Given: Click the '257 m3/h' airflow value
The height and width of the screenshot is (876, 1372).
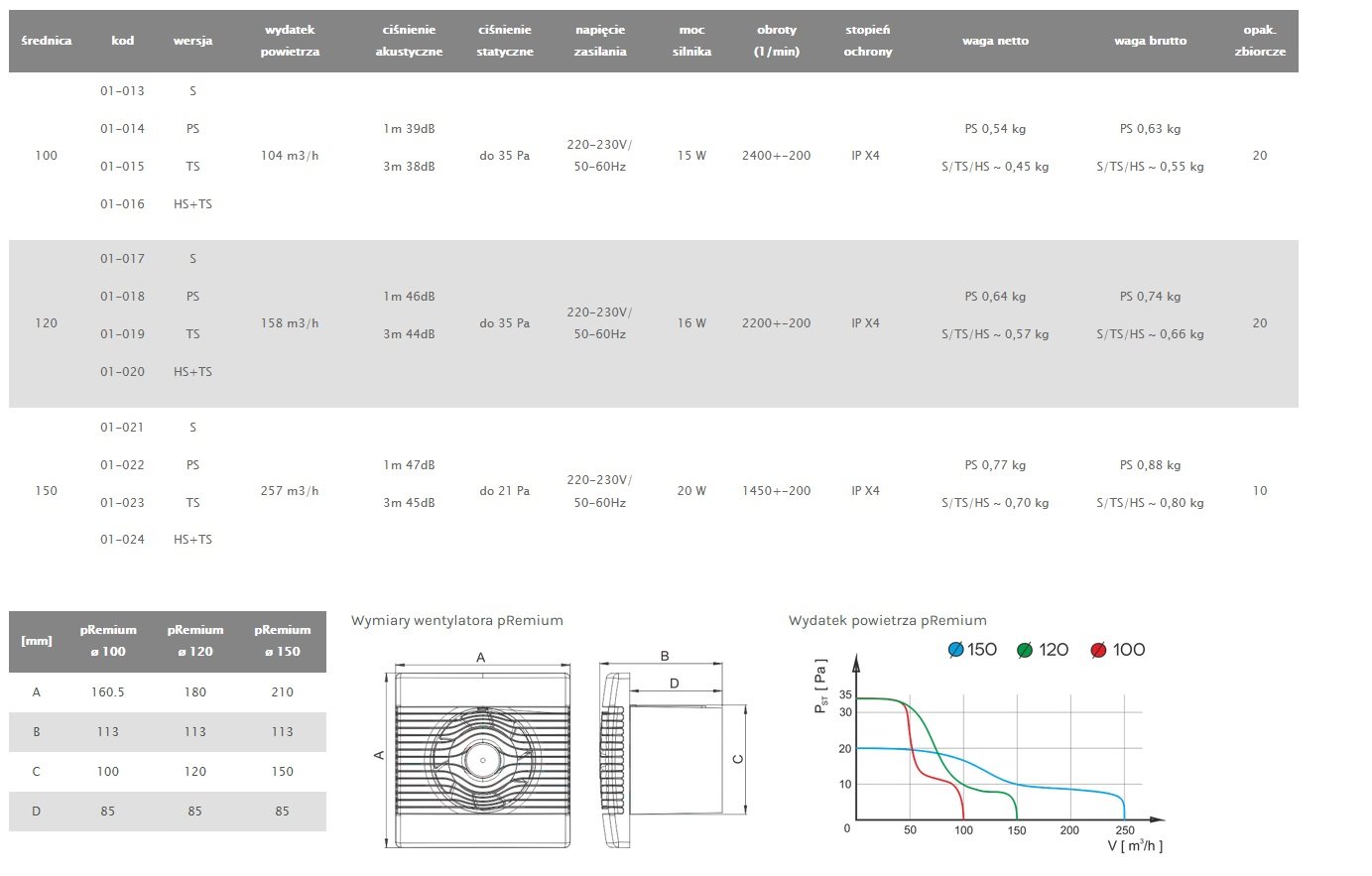Looking at the screenshot, I should pyautogui.click(x=290, y=491).
